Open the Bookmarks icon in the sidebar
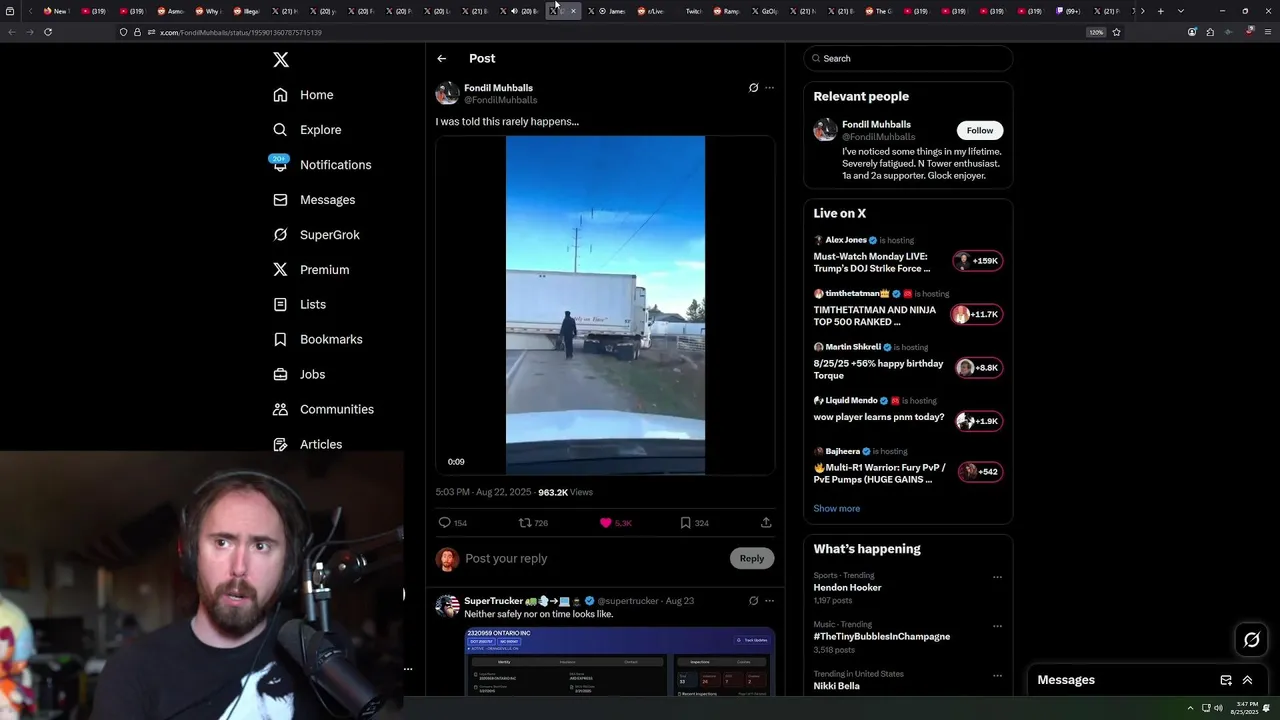The width and height of the screenshot is (1280, 720). pyautogui.click(x=280, y=339)
